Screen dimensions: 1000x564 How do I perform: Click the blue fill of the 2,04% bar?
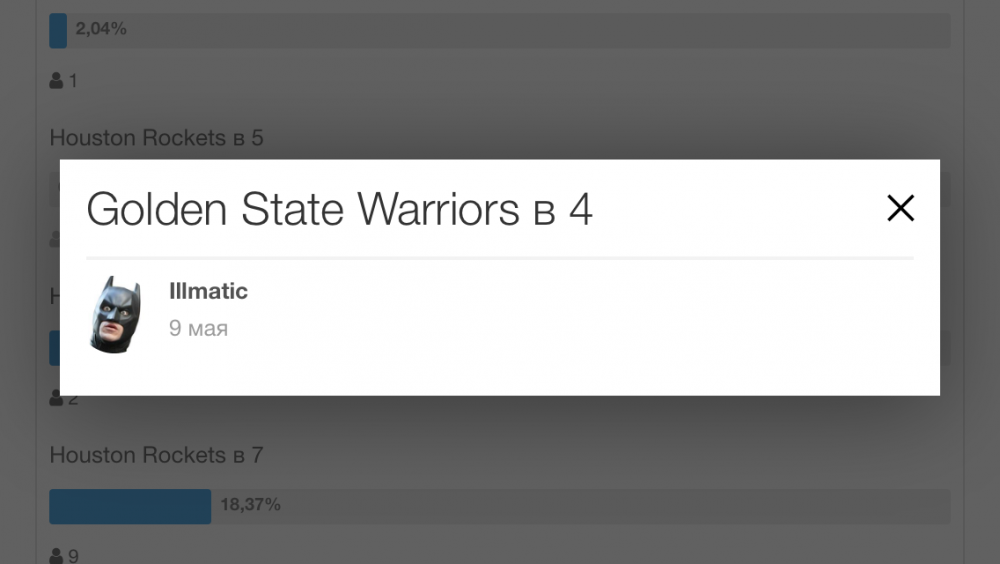tap(58, 30)
